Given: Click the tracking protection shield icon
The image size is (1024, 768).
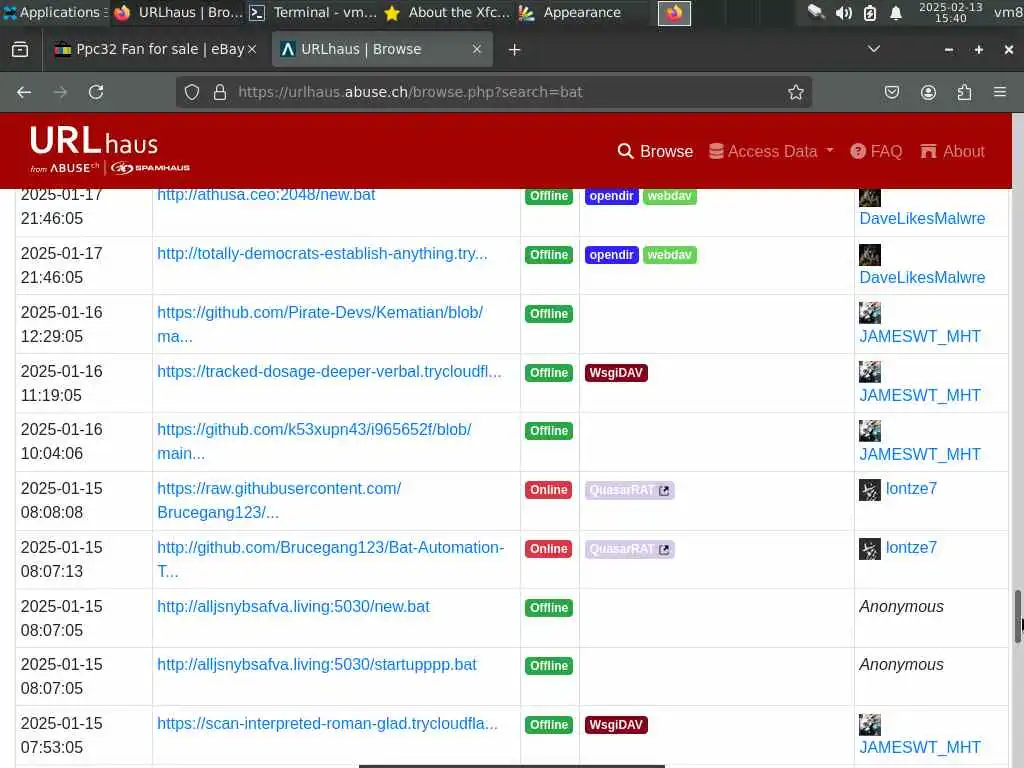Looking at the screenshot, I should (x=191, y=92).
